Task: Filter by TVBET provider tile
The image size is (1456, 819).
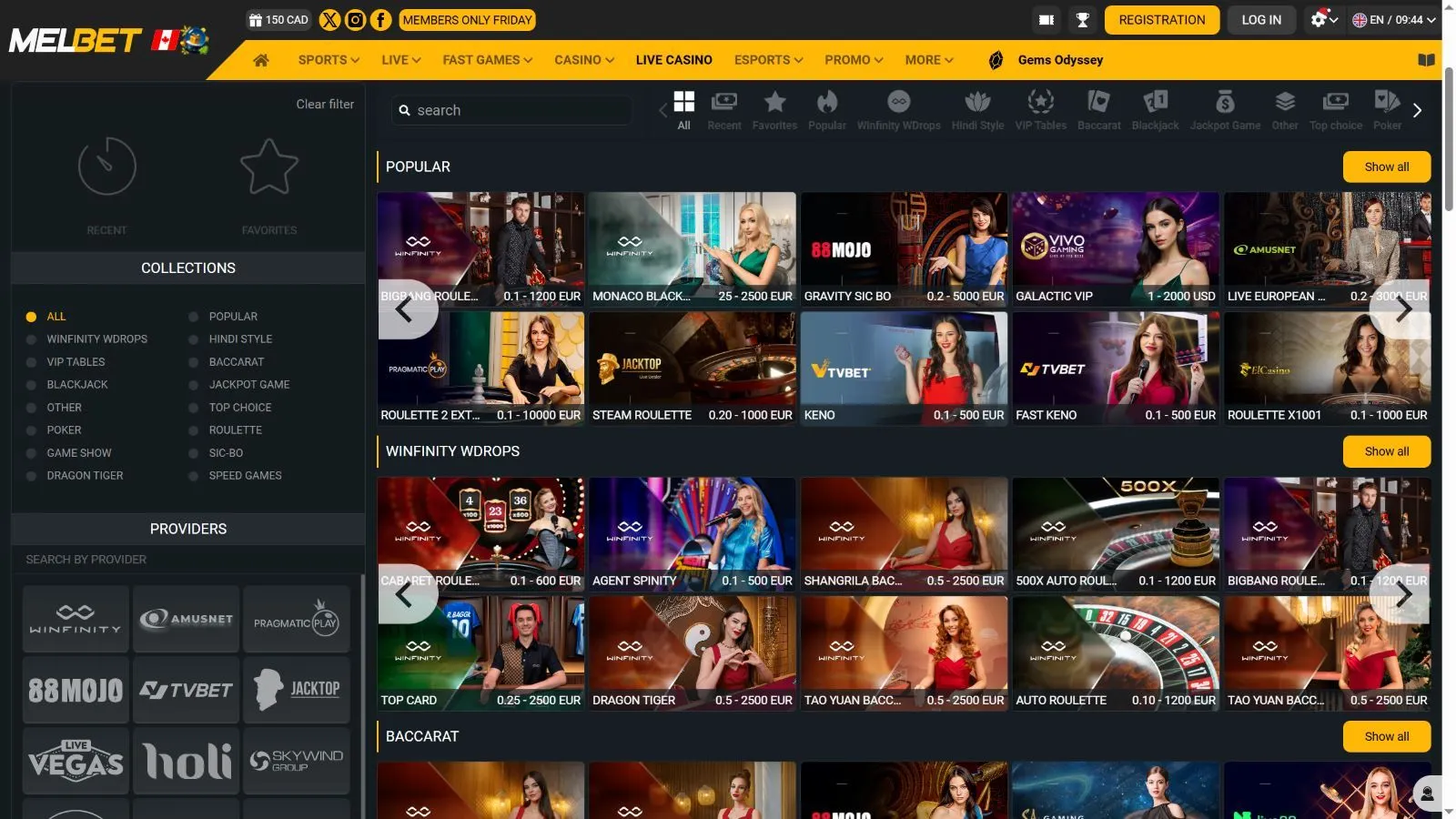Action: [187, 691]
